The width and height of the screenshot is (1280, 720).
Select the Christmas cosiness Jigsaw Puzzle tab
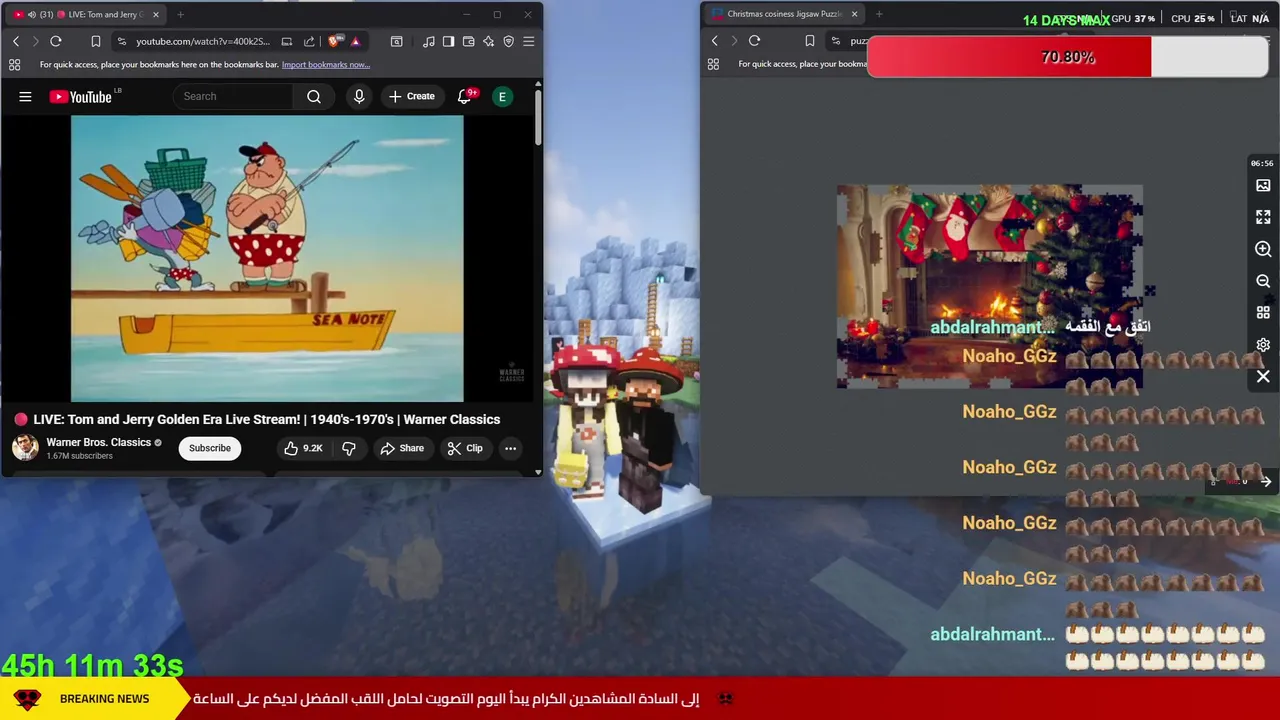click(783, 14)
